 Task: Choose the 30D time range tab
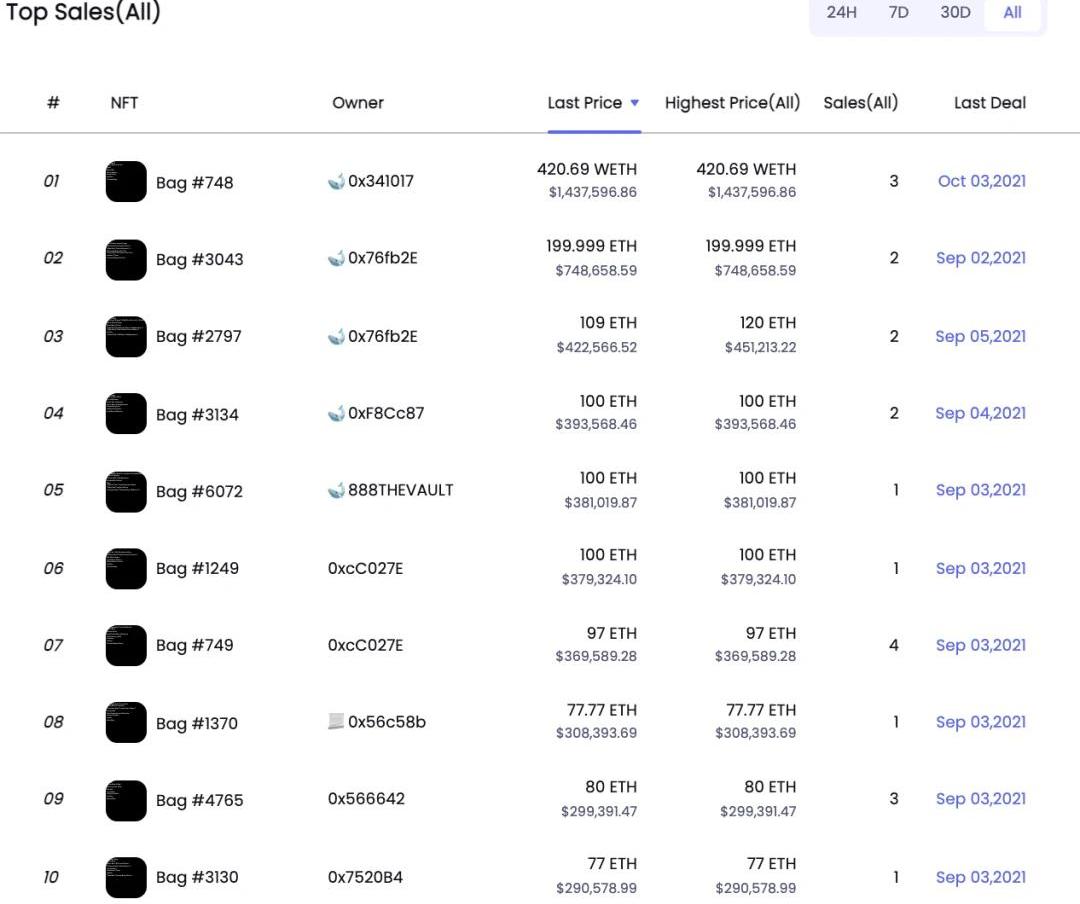(955, 13)
